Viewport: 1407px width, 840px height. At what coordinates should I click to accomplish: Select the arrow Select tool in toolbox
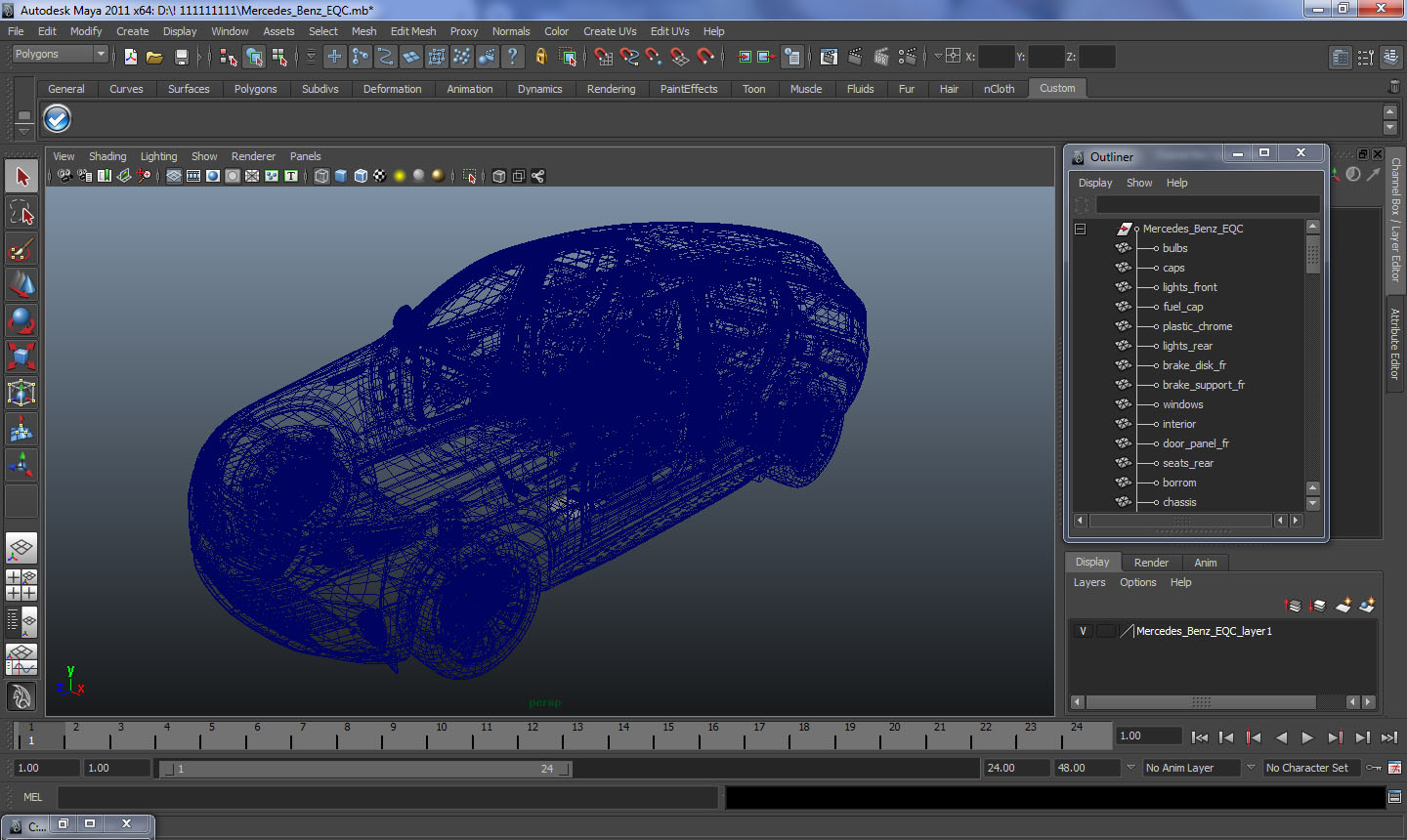[x=21, y=177]
